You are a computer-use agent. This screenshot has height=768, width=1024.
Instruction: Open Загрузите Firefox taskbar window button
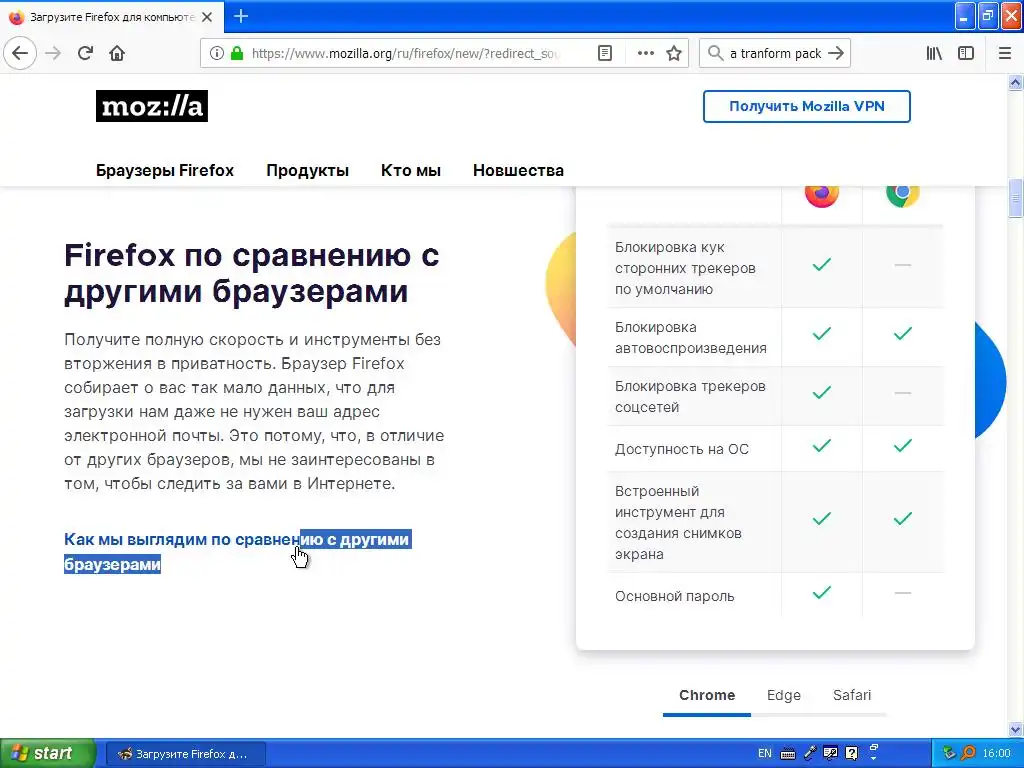click(x=185, y=754)
